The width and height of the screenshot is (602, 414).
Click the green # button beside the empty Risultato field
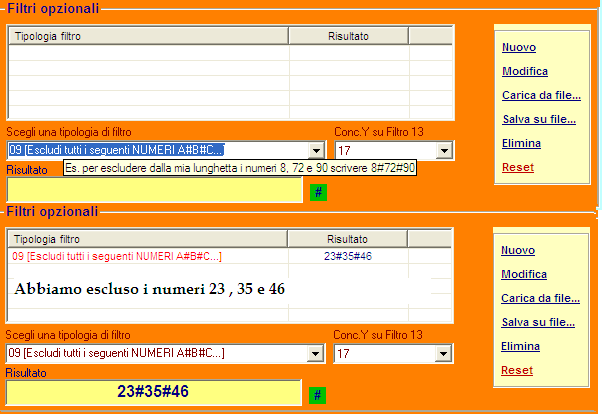click(x=318, y=192)
